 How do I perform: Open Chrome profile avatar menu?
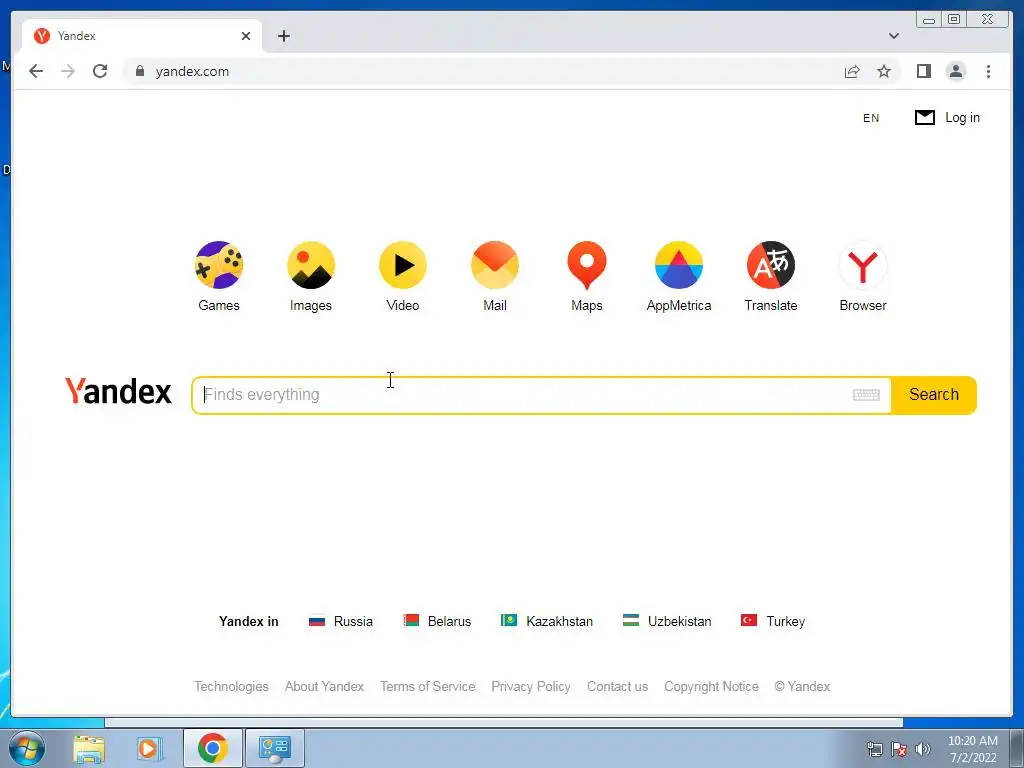tap(955, 71)
